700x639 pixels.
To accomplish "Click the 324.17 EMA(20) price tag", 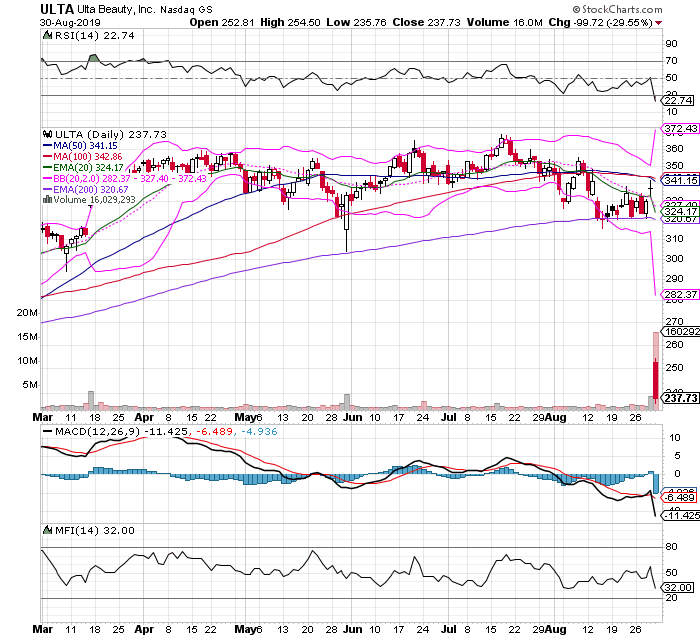I will (681, 211).
